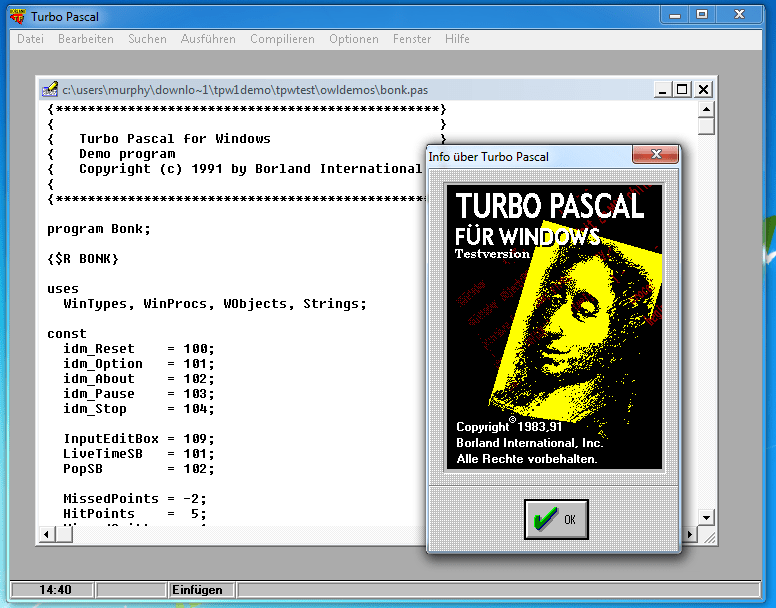This screenshot has width=776, height=608.
Task: Click the 'idm_Stop = 104;' line
Action: [x=139, y=409]
